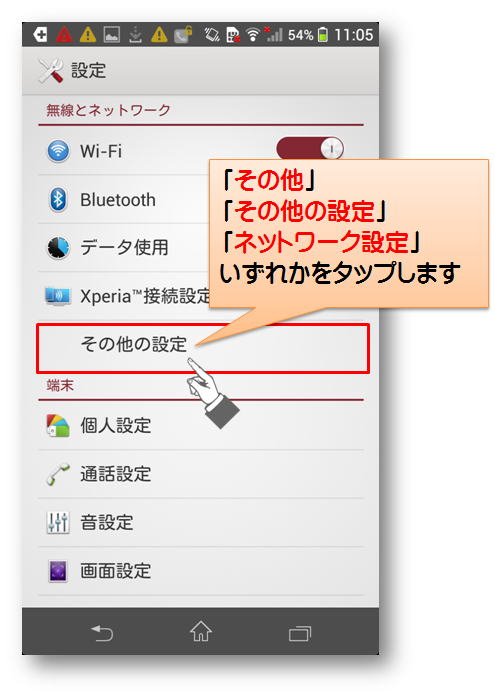Tap the red warning triangle notification icon

(64, 34)
